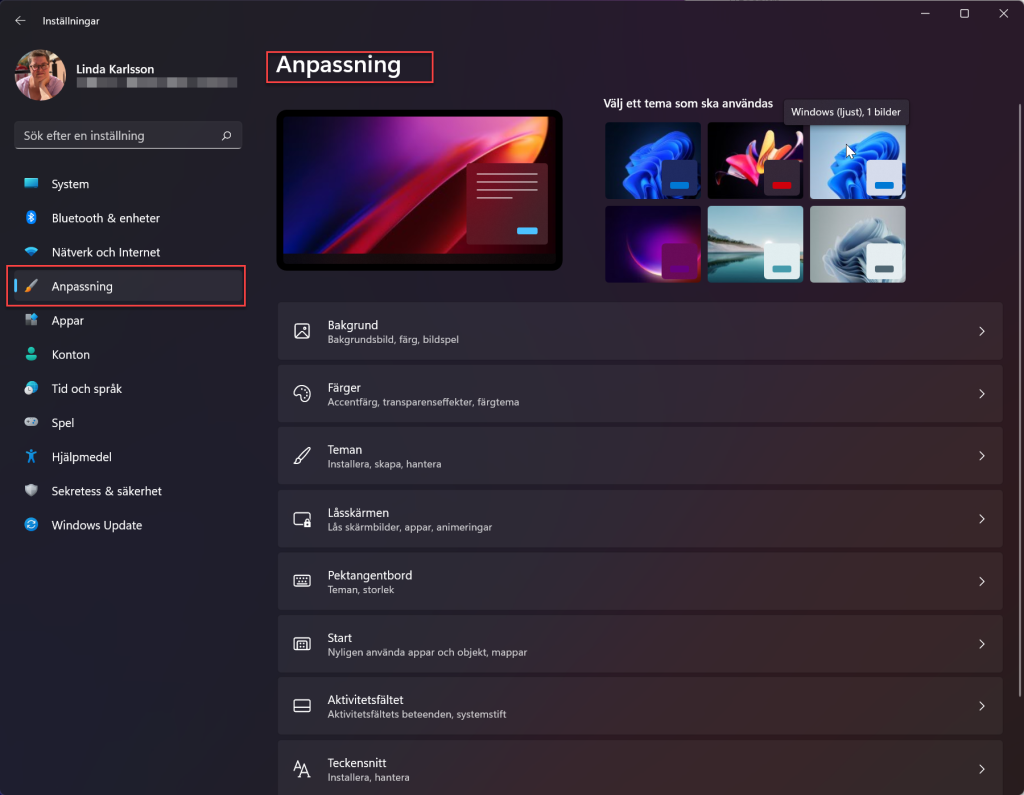
Task: Expand the Låsskärmen row chevron
Action: (982, 519)
